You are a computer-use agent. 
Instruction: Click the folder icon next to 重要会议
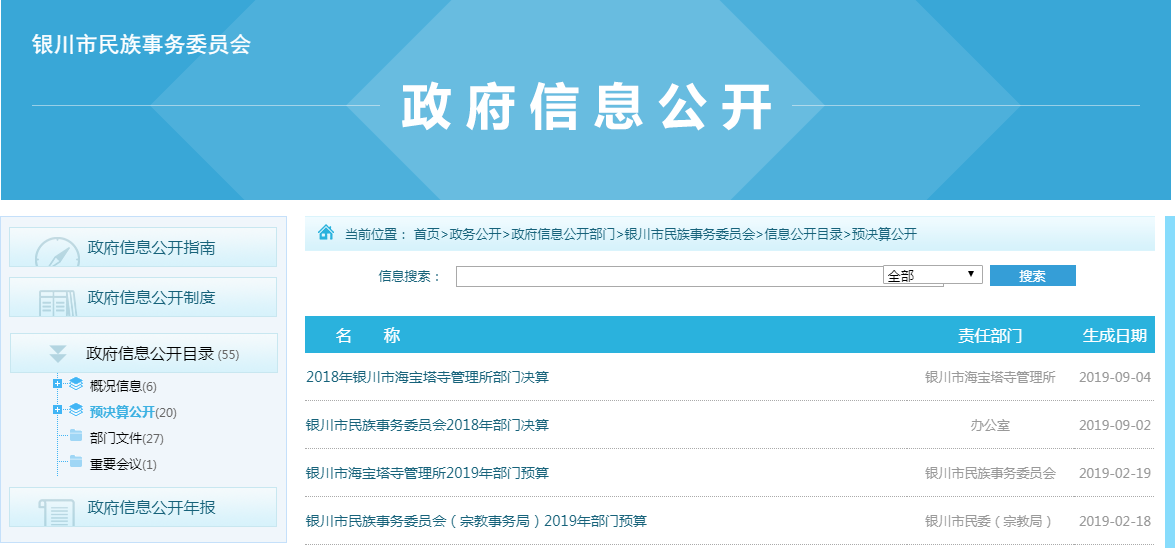point(76,463)
